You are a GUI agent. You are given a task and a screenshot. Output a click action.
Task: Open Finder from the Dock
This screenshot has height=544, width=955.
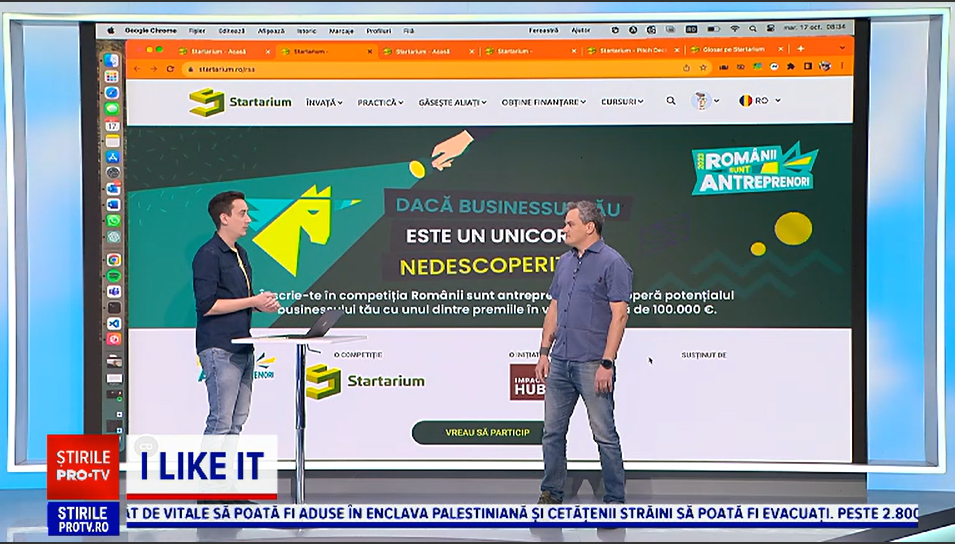coord(111,60)
